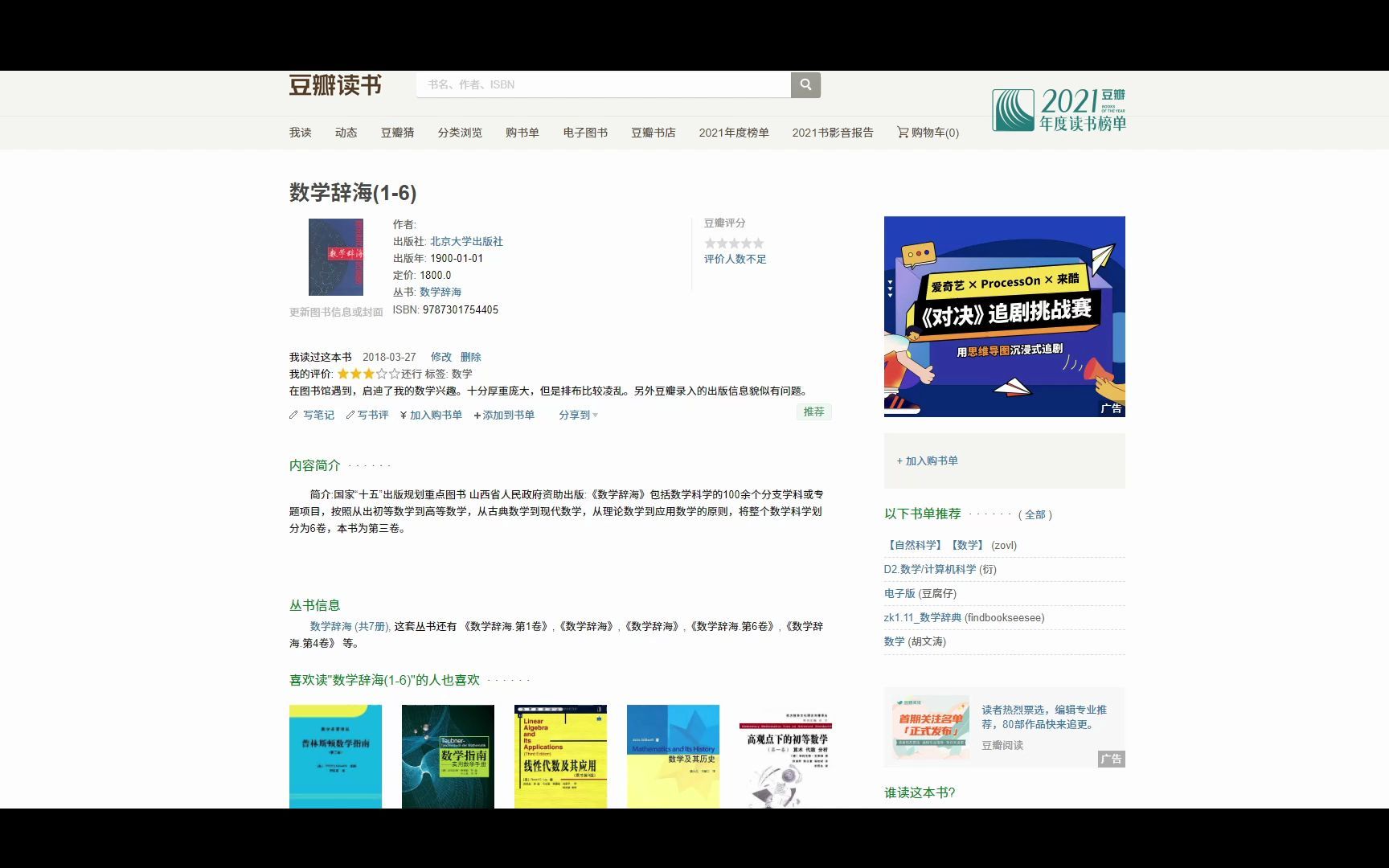Click the 内容简介 section heading
Viewport: 1389px width, 868px height.
315,465
